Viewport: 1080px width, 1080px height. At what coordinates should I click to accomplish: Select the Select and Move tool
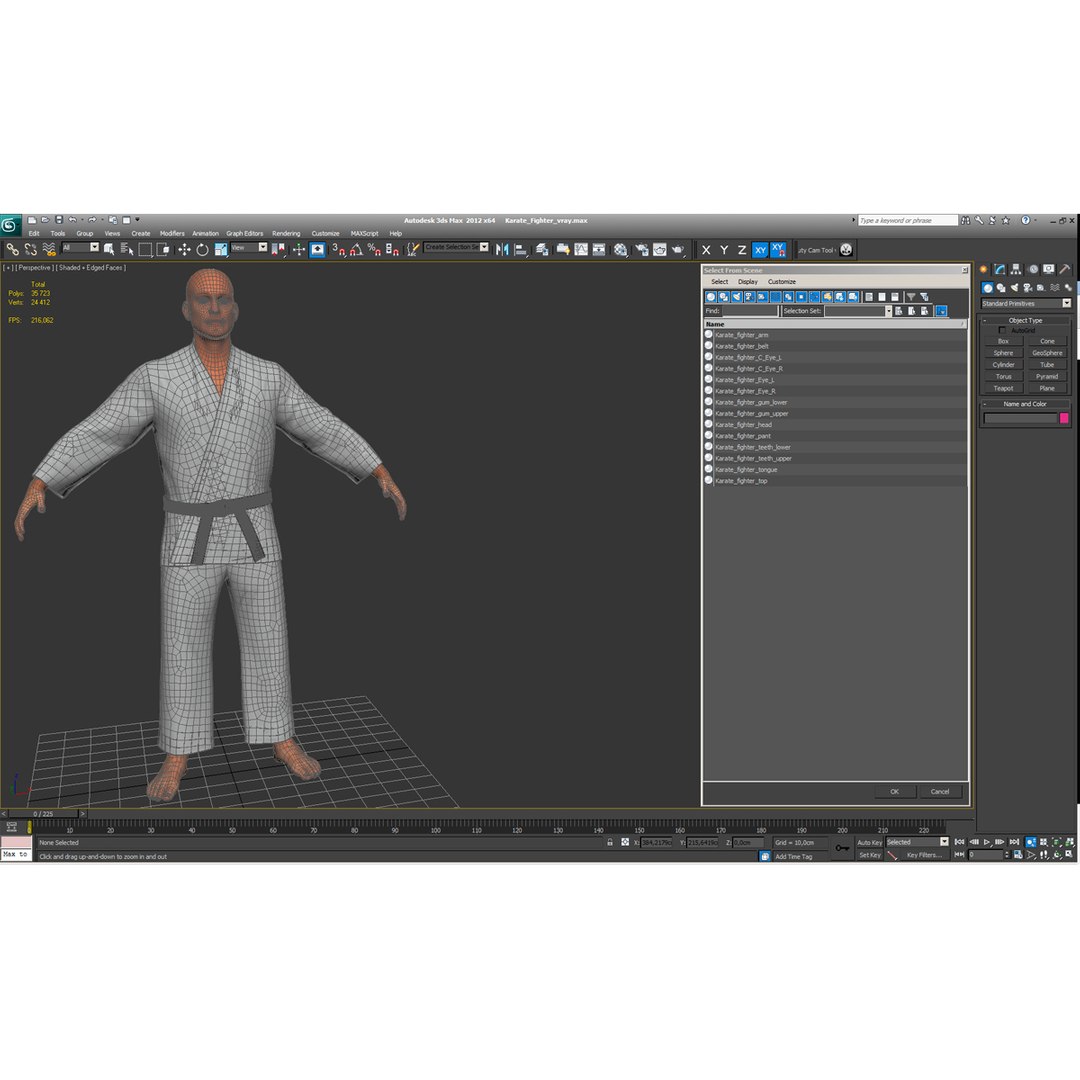pos(184,249)
